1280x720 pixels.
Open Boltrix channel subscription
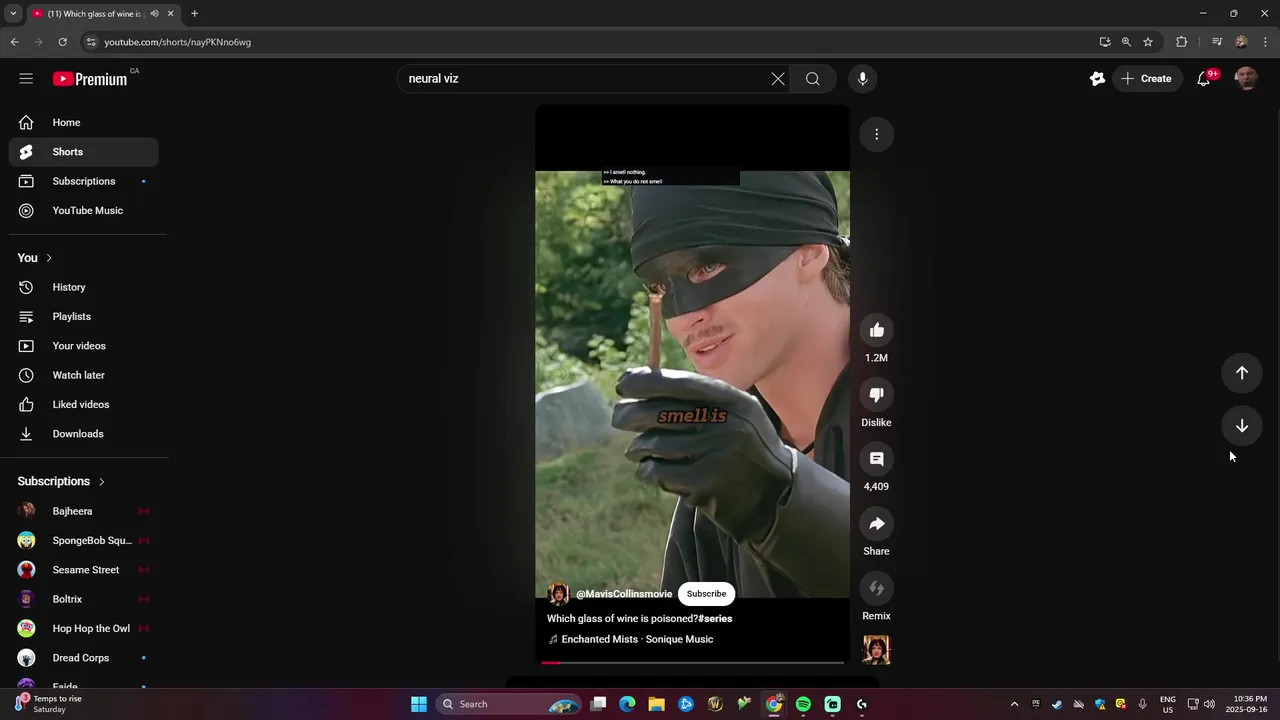point(84,599)
